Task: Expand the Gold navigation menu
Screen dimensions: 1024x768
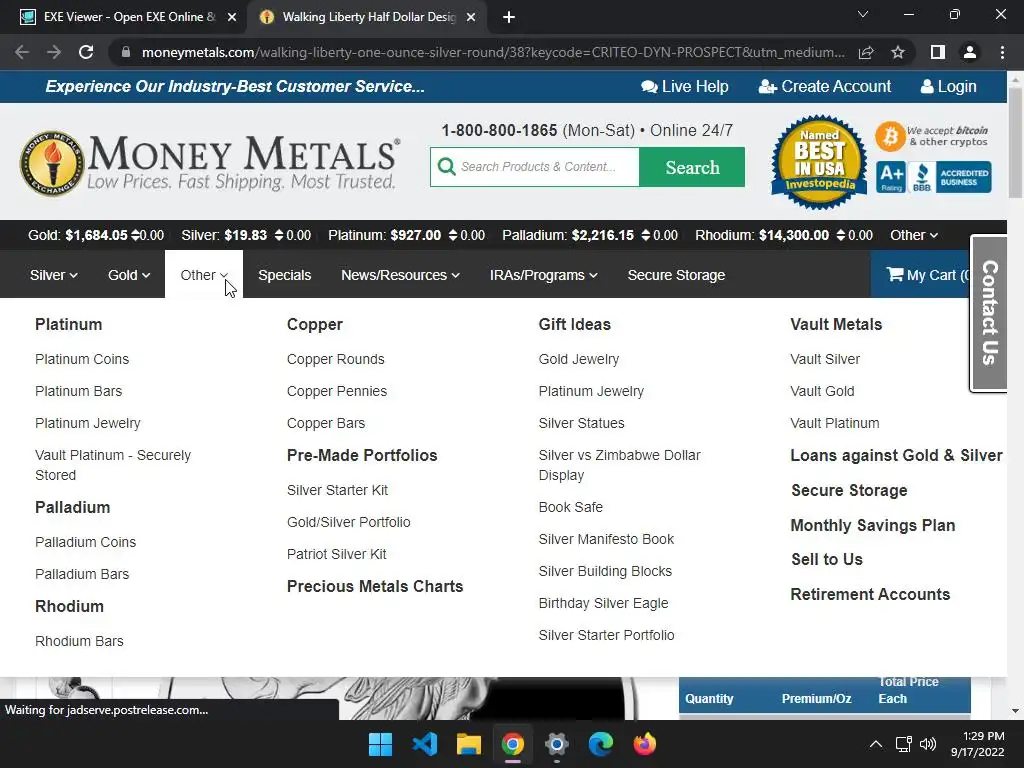Action: [x=129, y=275]
